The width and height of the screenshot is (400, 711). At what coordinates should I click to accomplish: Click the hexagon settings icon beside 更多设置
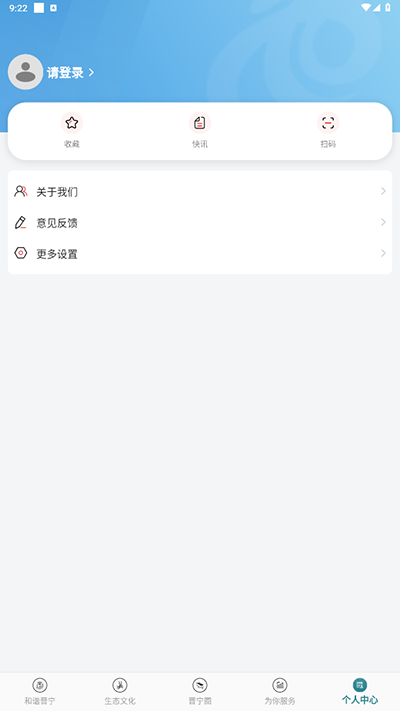[x=20, y=253]
